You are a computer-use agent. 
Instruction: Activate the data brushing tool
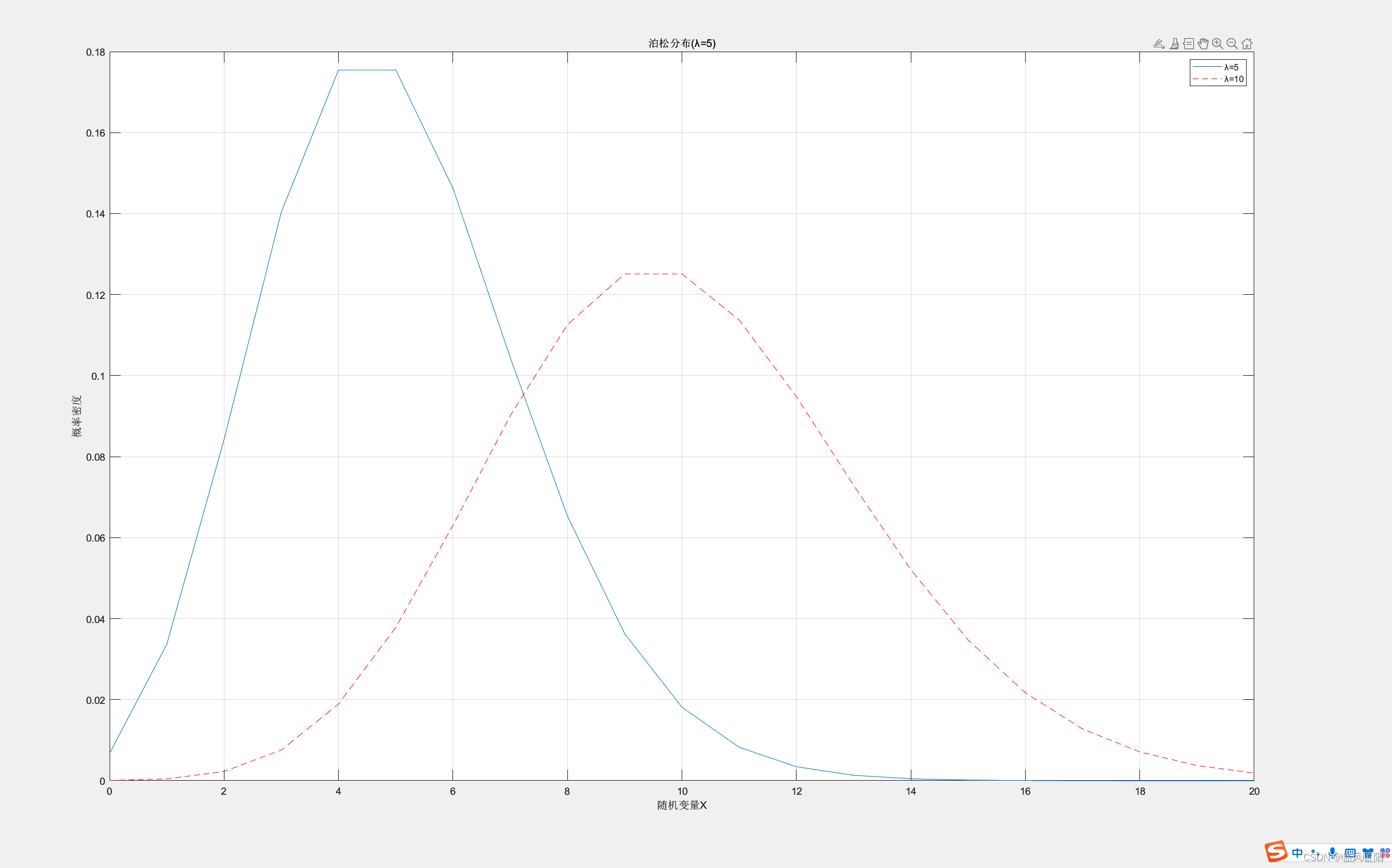point(1174,44)
